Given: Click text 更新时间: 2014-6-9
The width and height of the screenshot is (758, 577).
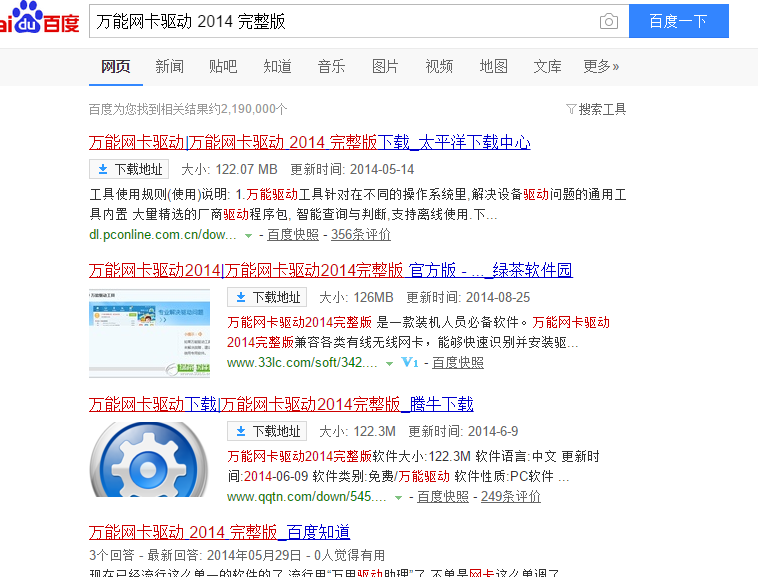Looking at the screenshot, I should [x=463, y=431].
